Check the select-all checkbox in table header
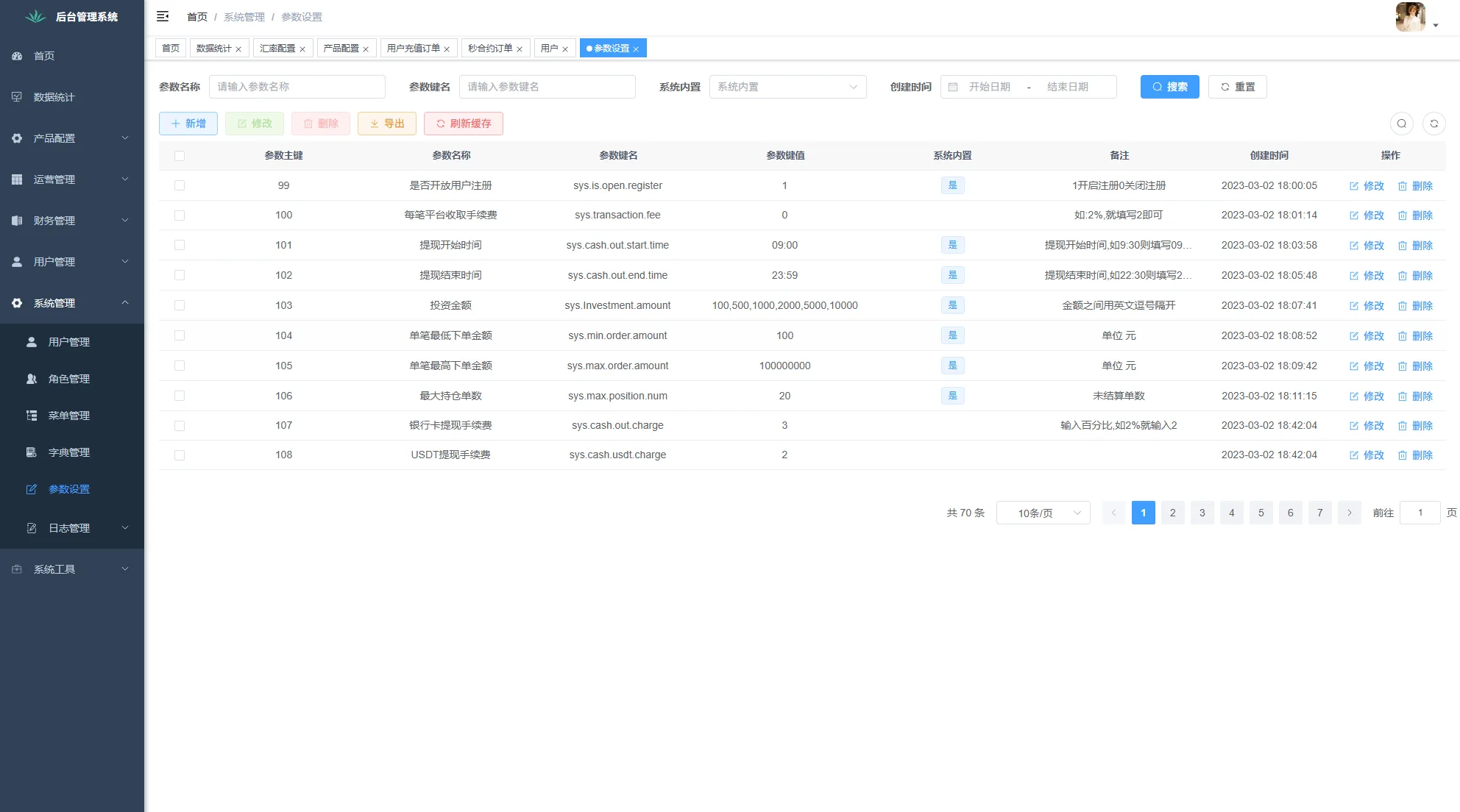Image resolution: width=1460 pixels, height=812 pixels. 180,155
